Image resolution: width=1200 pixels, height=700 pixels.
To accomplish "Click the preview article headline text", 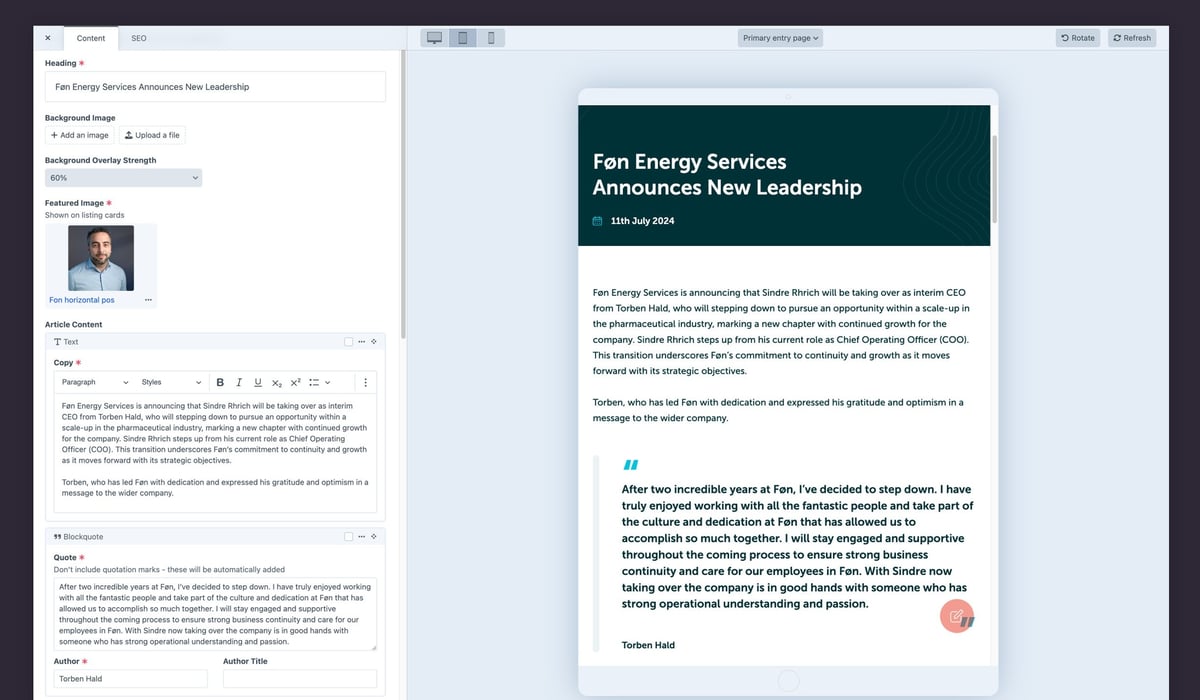I will pos(727,174).
